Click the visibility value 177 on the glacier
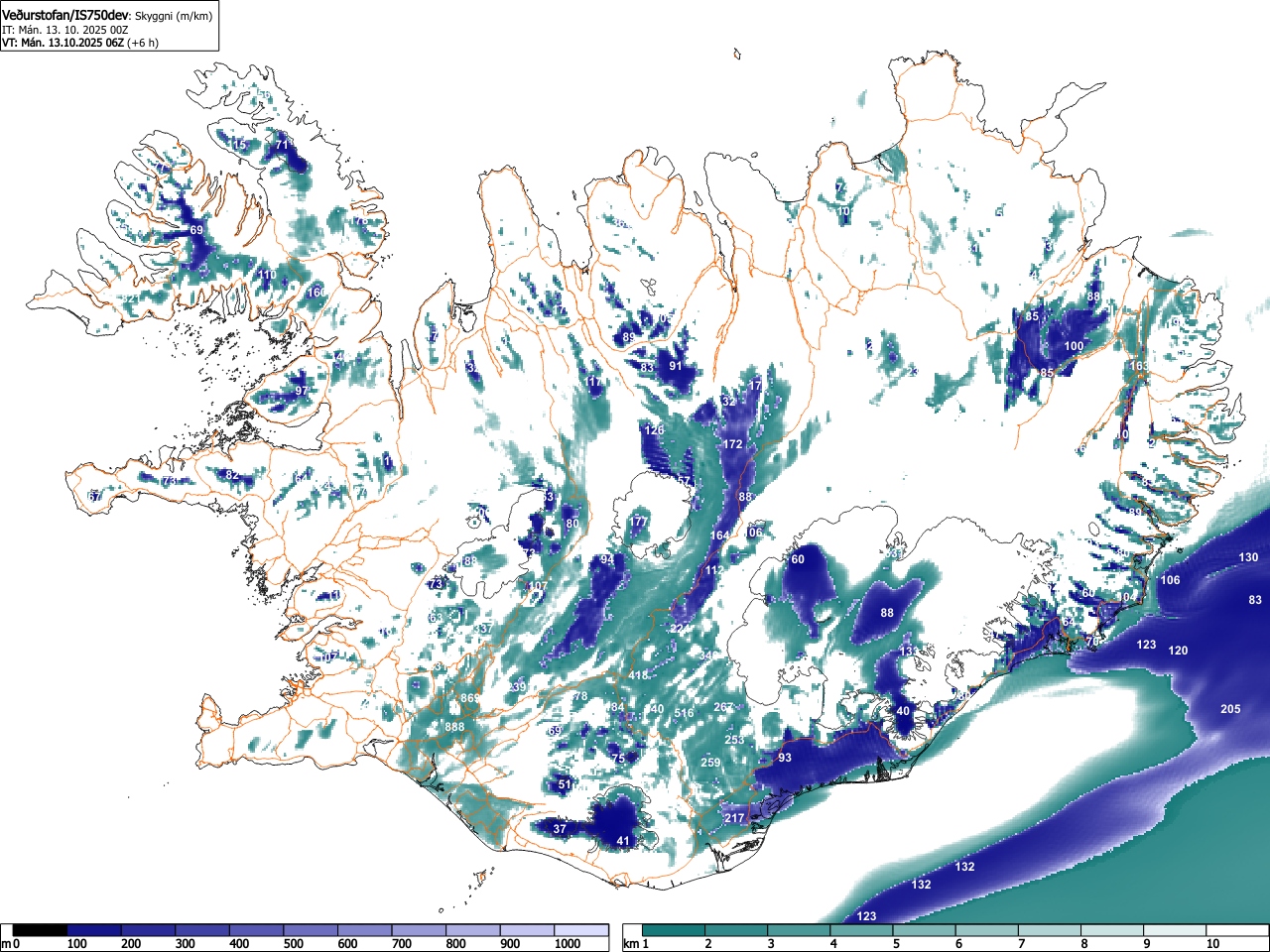This screenshot has height=952, width=1270. point(638,522)
